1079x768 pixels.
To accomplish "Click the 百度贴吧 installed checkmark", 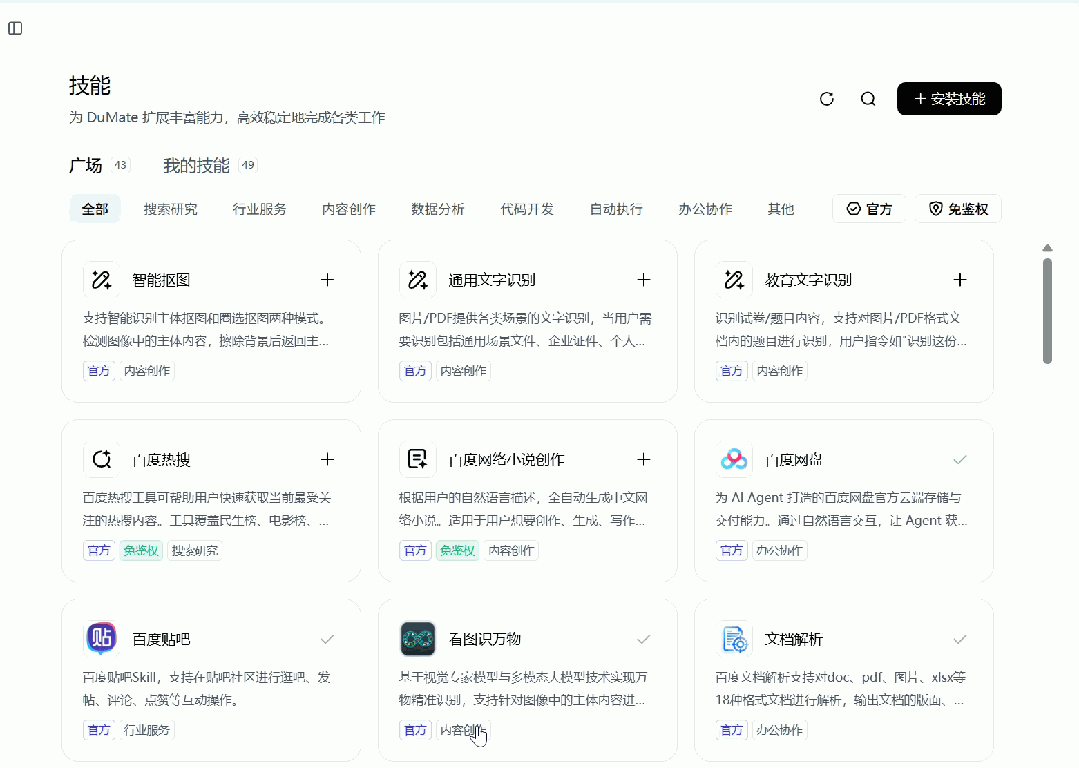I will click(x=328, y=639).
